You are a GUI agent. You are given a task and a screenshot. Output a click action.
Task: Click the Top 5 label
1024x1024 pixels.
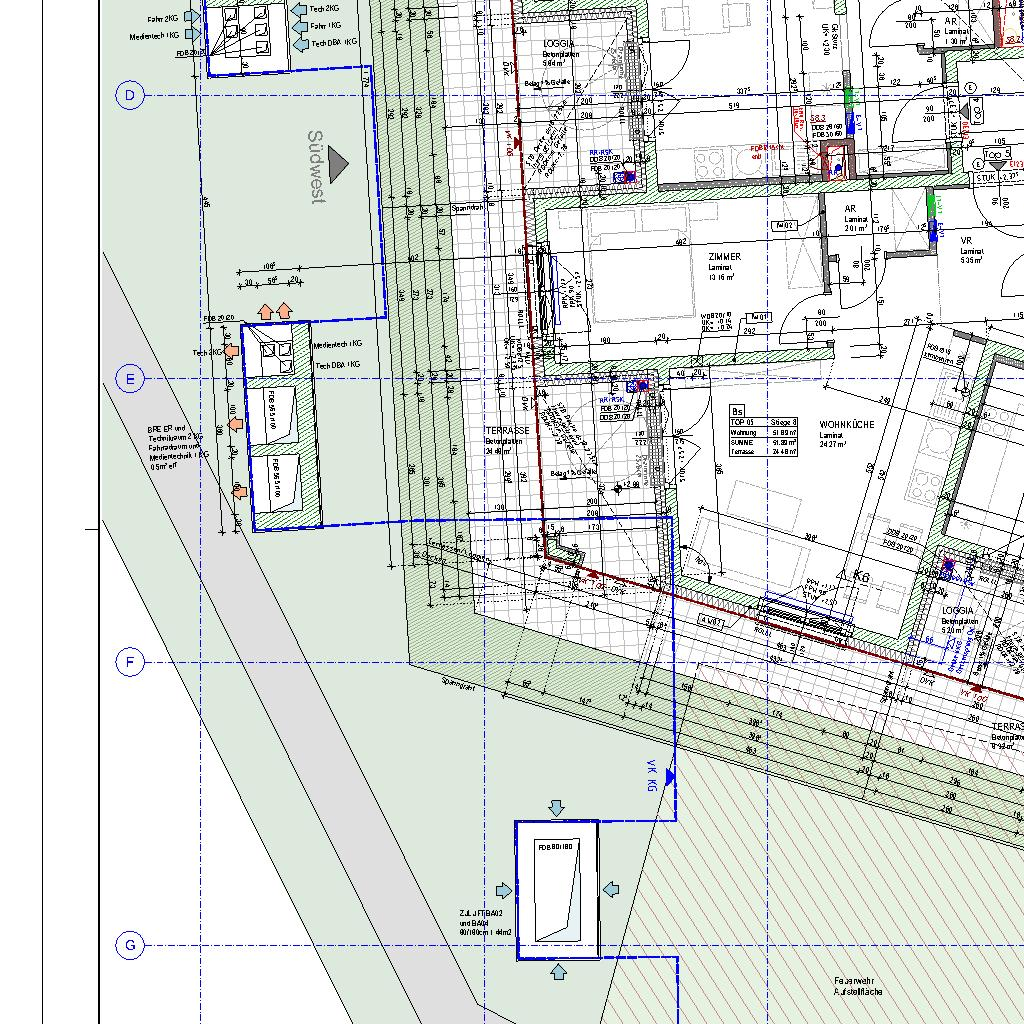click(x=997, y=155)
